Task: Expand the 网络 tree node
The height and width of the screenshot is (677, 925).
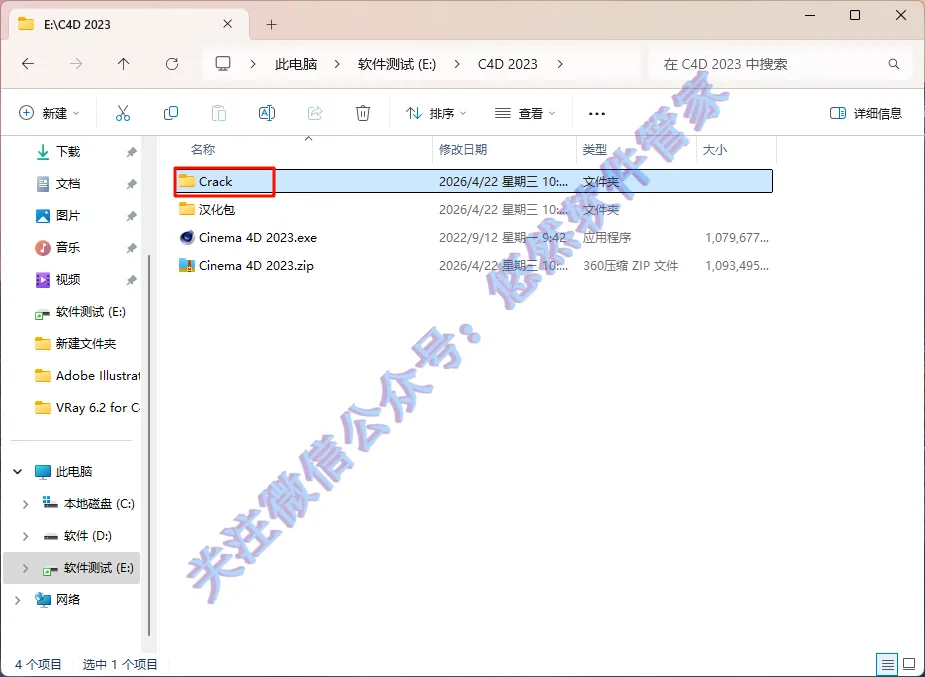Action: [x=18, y=599]
